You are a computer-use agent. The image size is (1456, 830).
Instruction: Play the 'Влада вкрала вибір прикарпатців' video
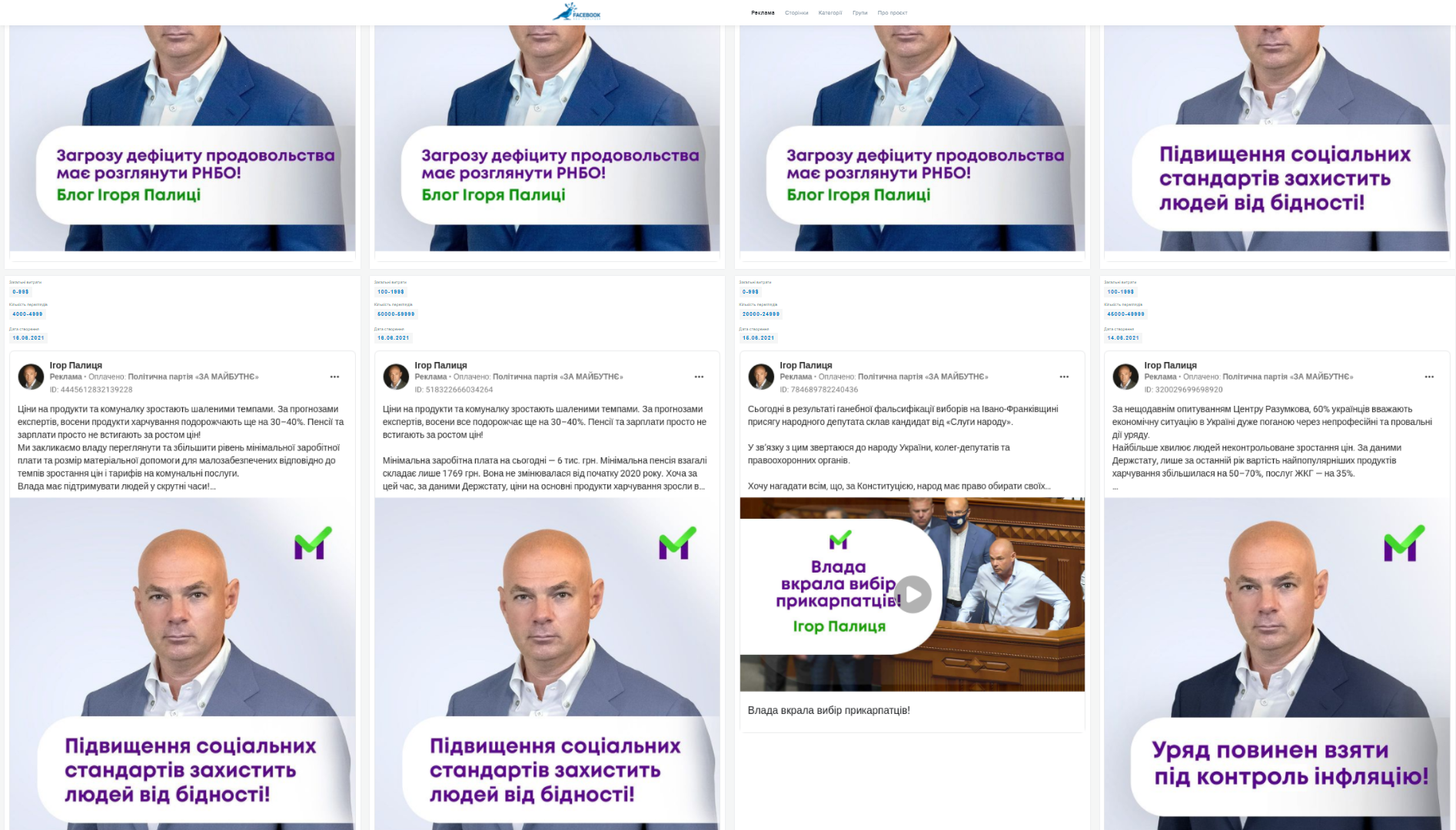(x=912, y=594)
